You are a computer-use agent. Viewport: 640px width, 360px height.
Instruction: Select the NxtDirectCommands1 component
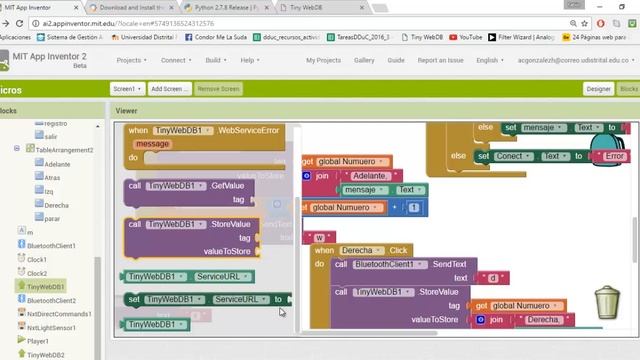click(x=54, y=313)
